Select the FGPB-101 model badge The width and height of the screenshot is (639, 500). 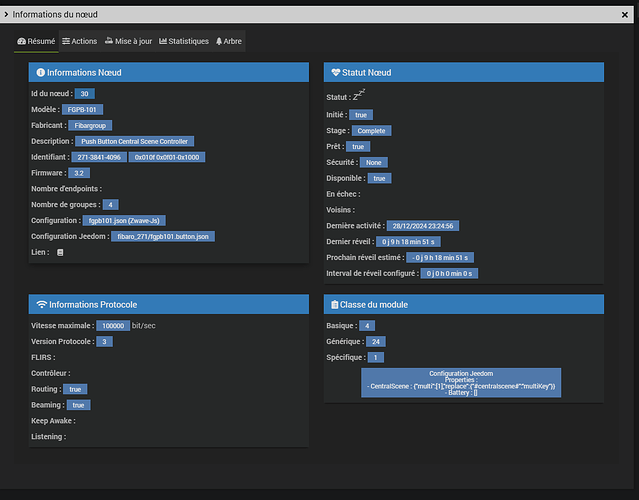pyautogui.click(x=82, y=109)
